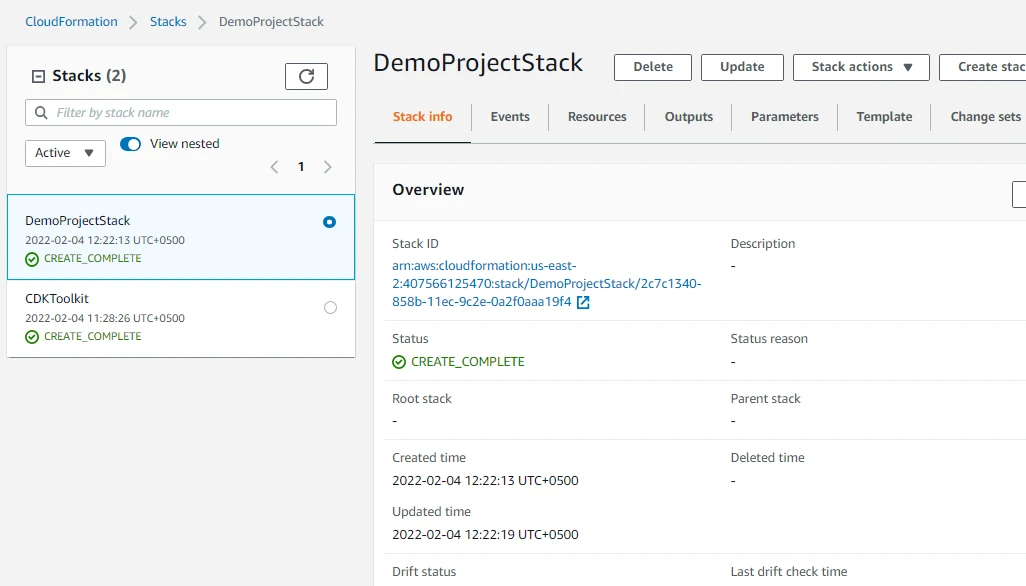Collapse the Stacks panel using the minus icon
Viewport: 1026px width, 586px height.
pyautogui.click(x=38, y=76)
